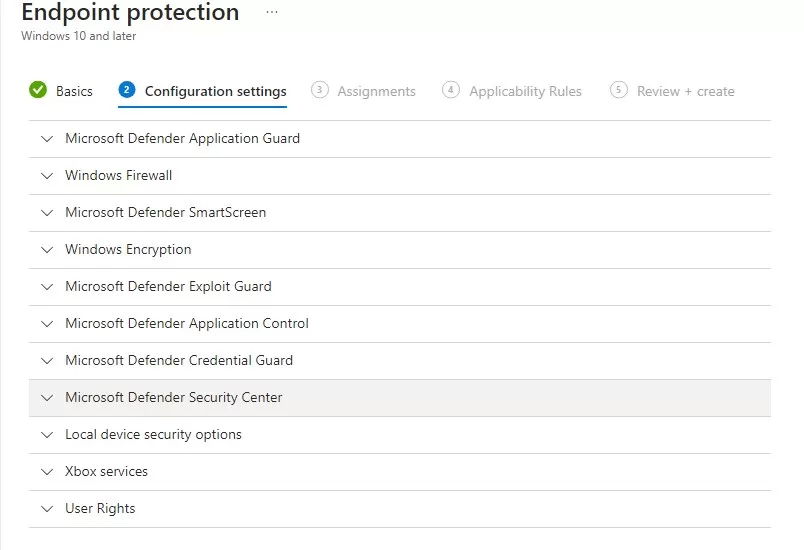
Task: Expand the chevron for Microsoft Defender Application Guard
Action: 47,139
